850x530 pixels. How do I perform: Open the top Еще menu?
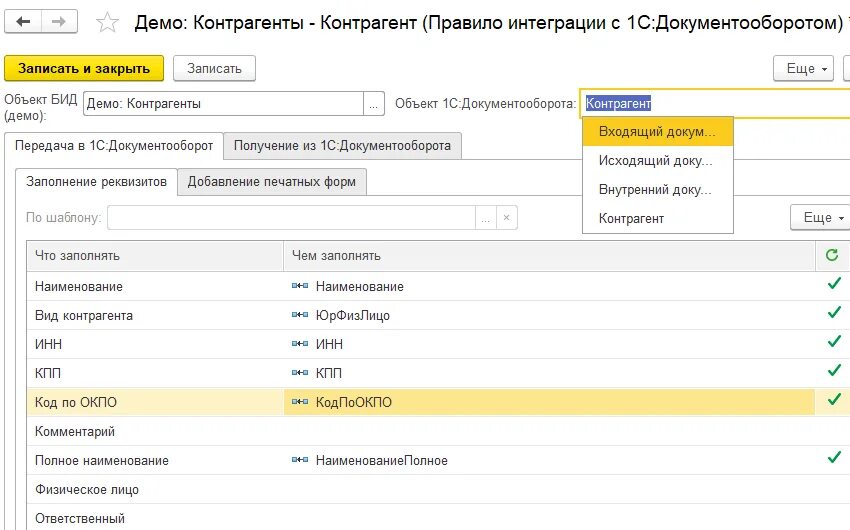[x=803, y=68]
